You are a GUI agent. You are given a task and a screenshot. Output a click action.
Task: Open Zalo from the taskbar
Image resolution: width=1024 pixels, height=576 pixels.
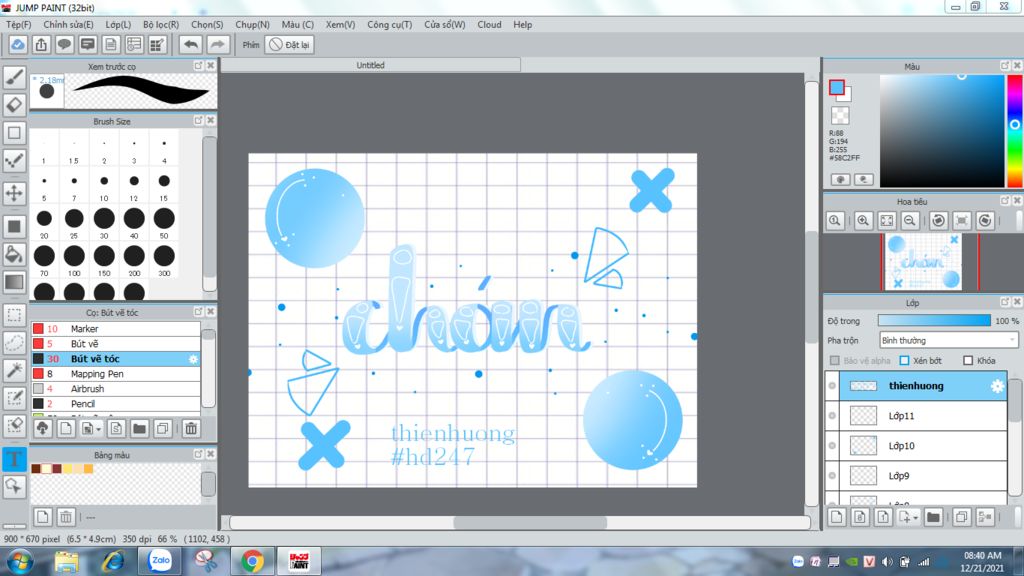pyautogui.click(x=160, y=560)
